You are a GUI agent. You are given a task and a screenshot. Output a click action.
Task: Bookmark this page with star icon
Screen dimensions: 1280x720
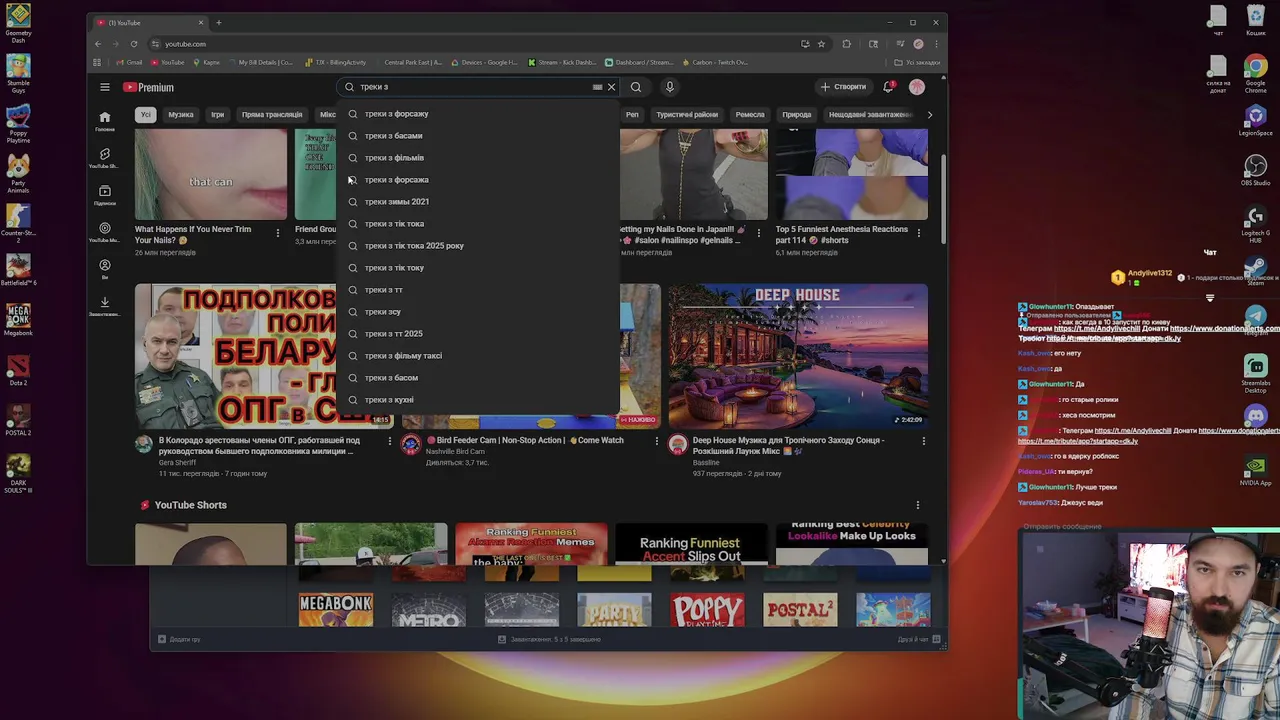coord(821,44)
